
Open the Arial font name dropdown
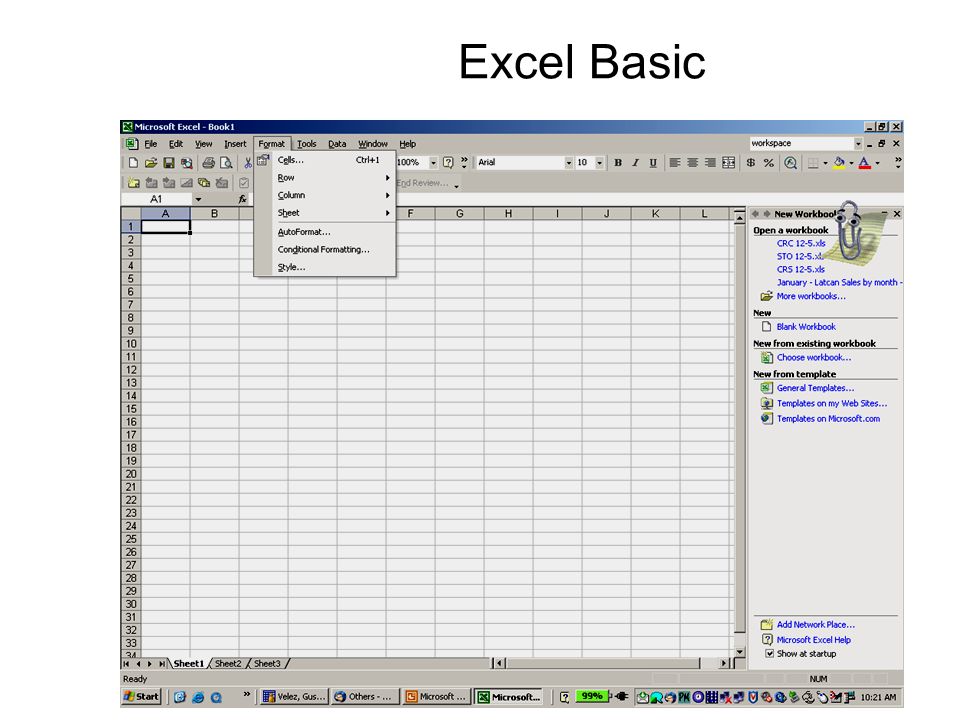point(569,163)
